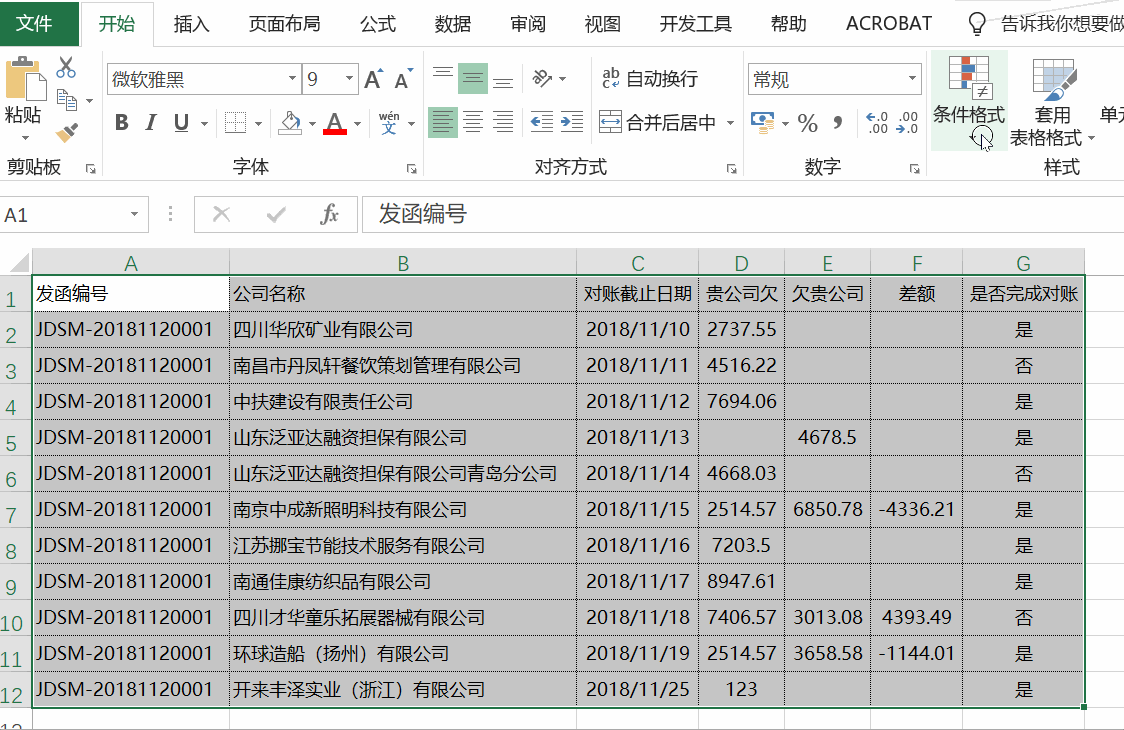Screen dimensions: 1124x730
Task: Apply comma thousands separator style
Action: (837, 123)
